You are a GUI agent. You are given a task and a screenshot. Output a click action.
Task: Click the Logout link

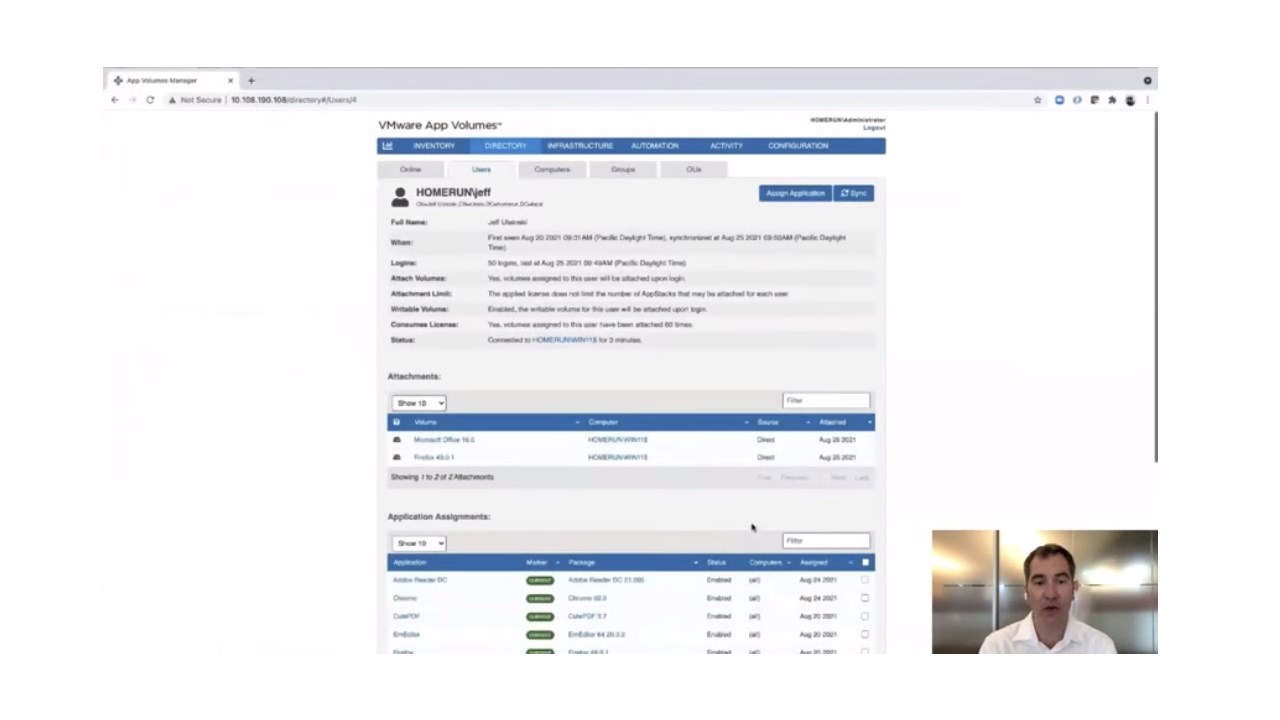pyautogui.click(x=874, y=128)
